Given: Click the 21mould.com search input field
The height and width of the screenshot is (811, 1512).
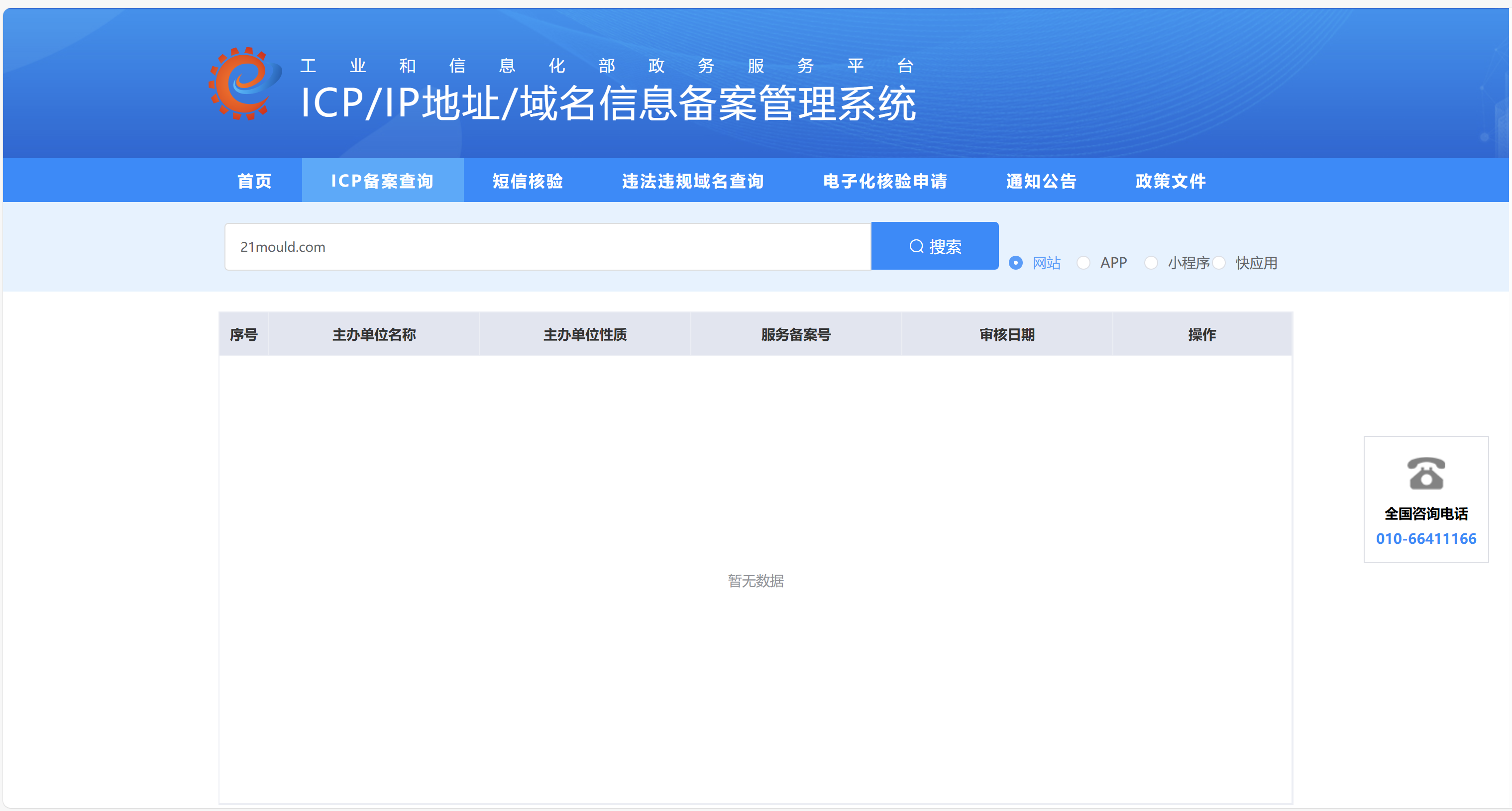Looking at the screenshot, I should (x=547, y=246).
